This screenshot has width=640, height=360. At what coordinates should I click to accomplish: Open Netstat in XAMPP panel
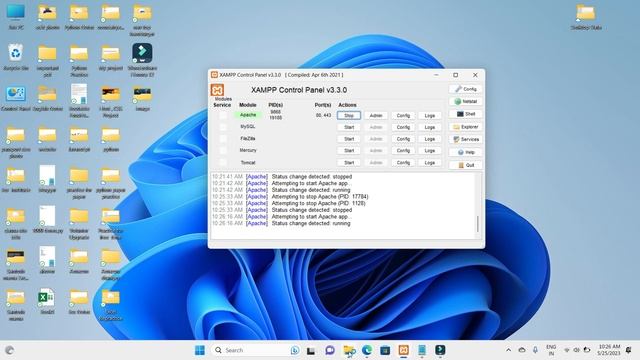[x=466, y=102]
